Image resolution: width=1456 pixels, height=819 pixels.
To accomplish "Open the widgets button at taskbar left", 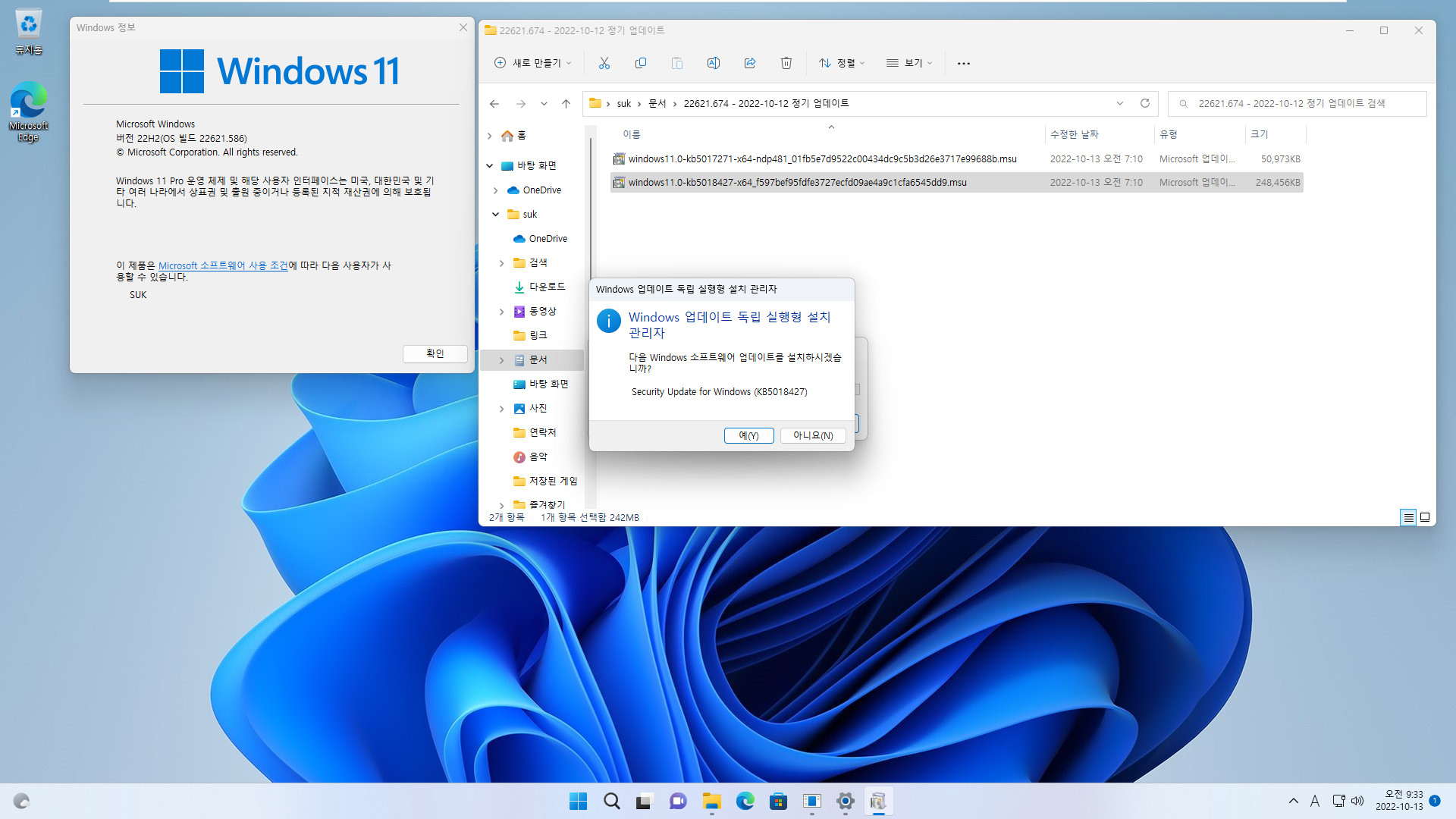I will pyautogui.click(x=21, y=801).
